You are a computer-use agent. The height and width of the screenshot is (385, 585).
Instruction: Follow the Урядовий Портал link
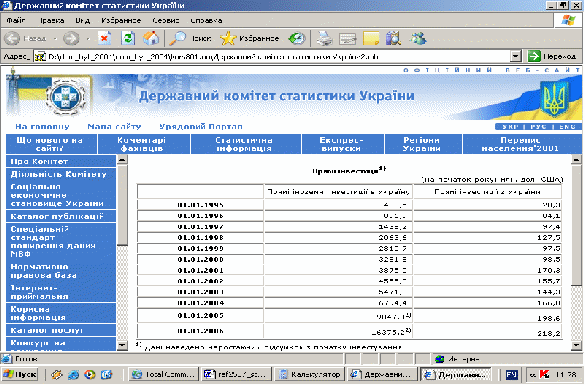point(201,126)
